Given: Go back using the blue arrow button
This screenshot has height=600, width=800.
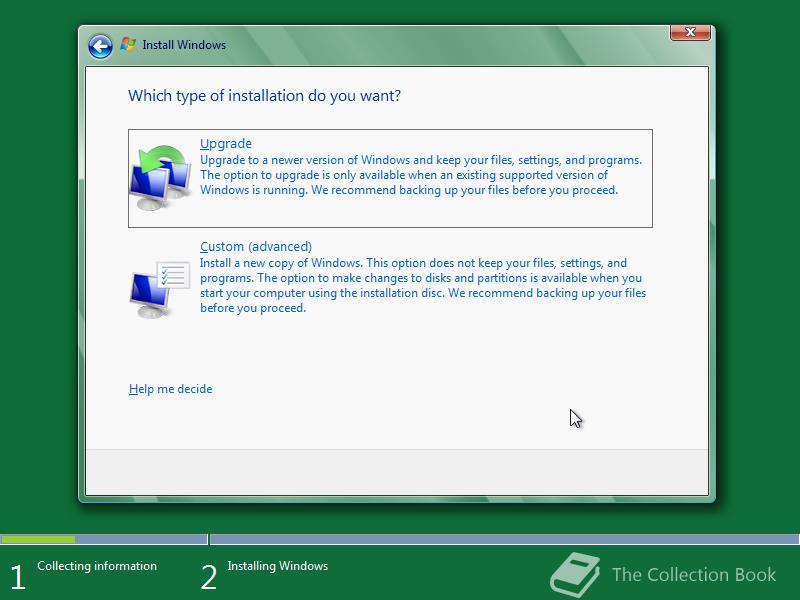Looking at the screenshot, I should (x=100, y=46).
